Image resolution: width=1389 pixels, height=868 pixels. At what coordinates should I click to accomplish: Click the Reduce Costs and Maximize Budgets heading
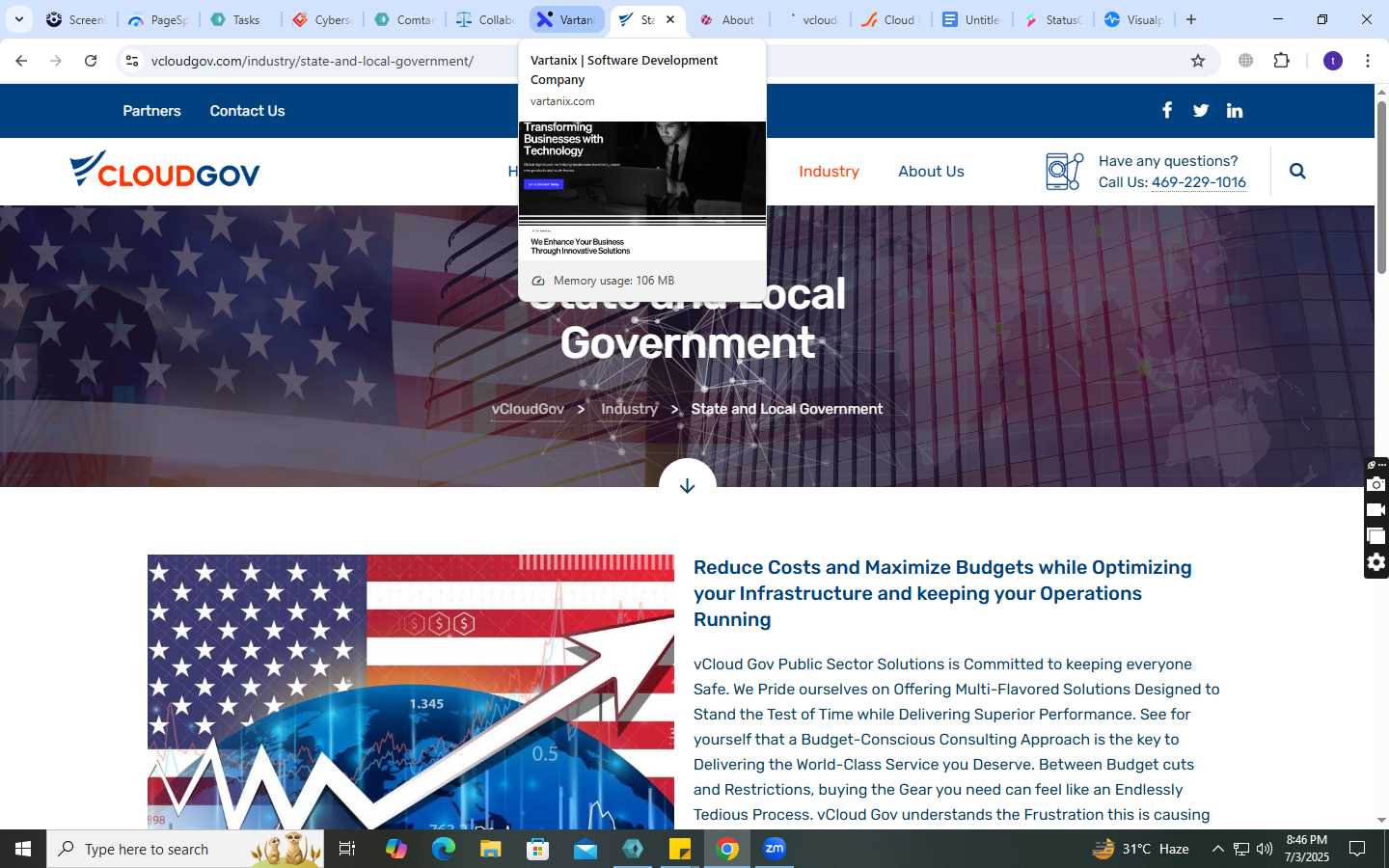942,593
